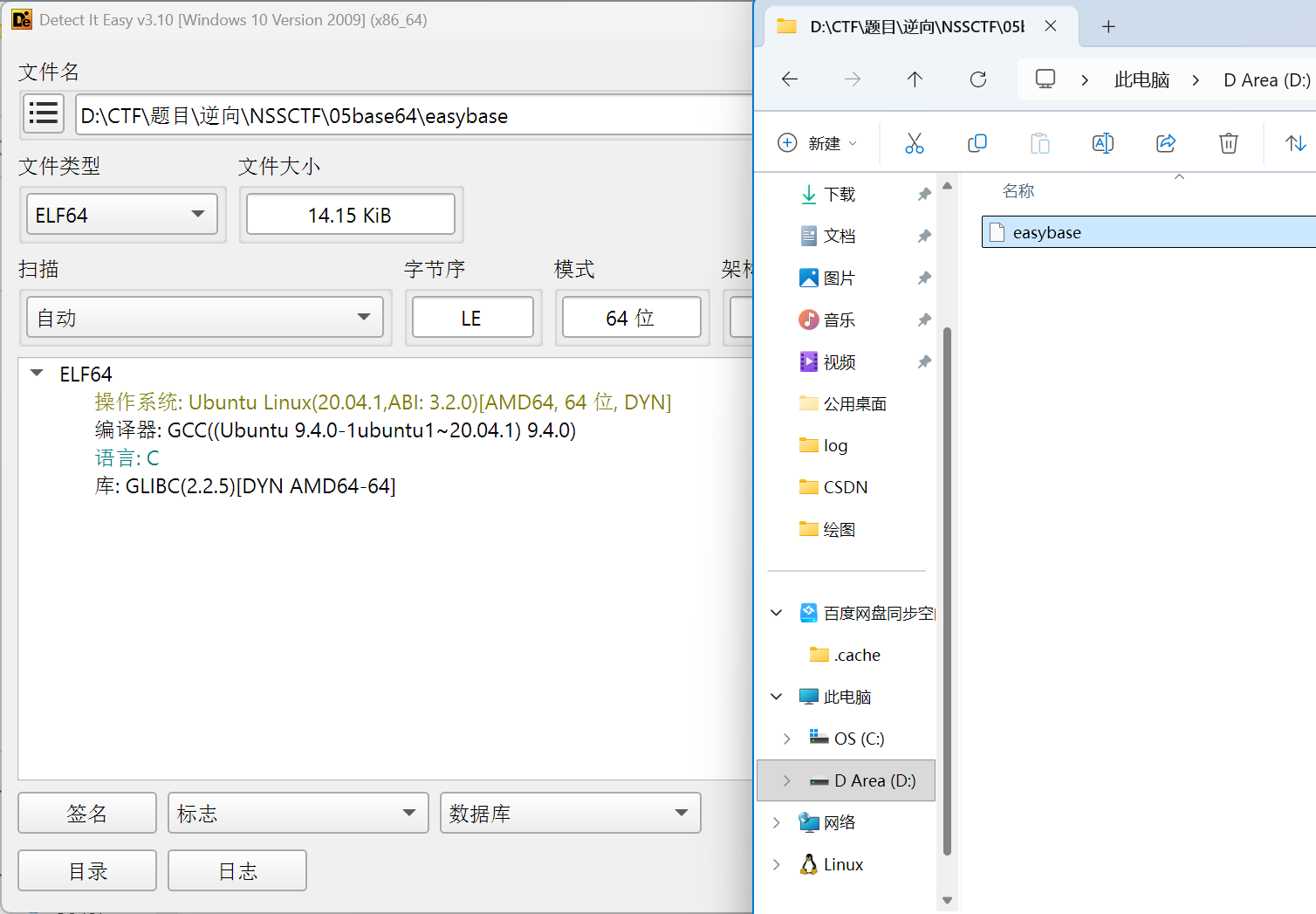
Task: Click the file path input field
Action: click(415, 115)
